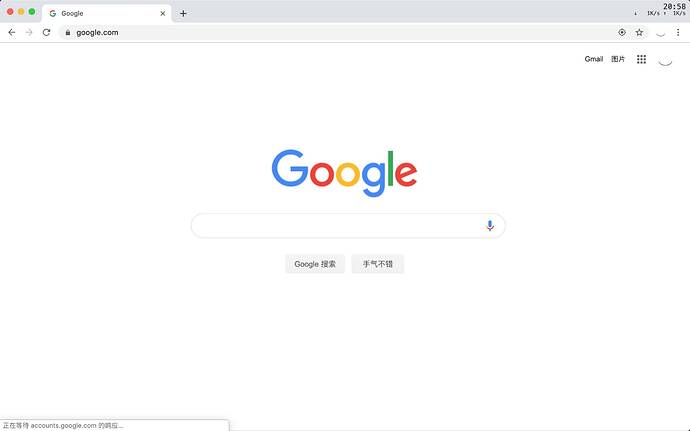Reload the page with the refresh icon
This screenshot has width=690, height=431.
coord(46,33)
